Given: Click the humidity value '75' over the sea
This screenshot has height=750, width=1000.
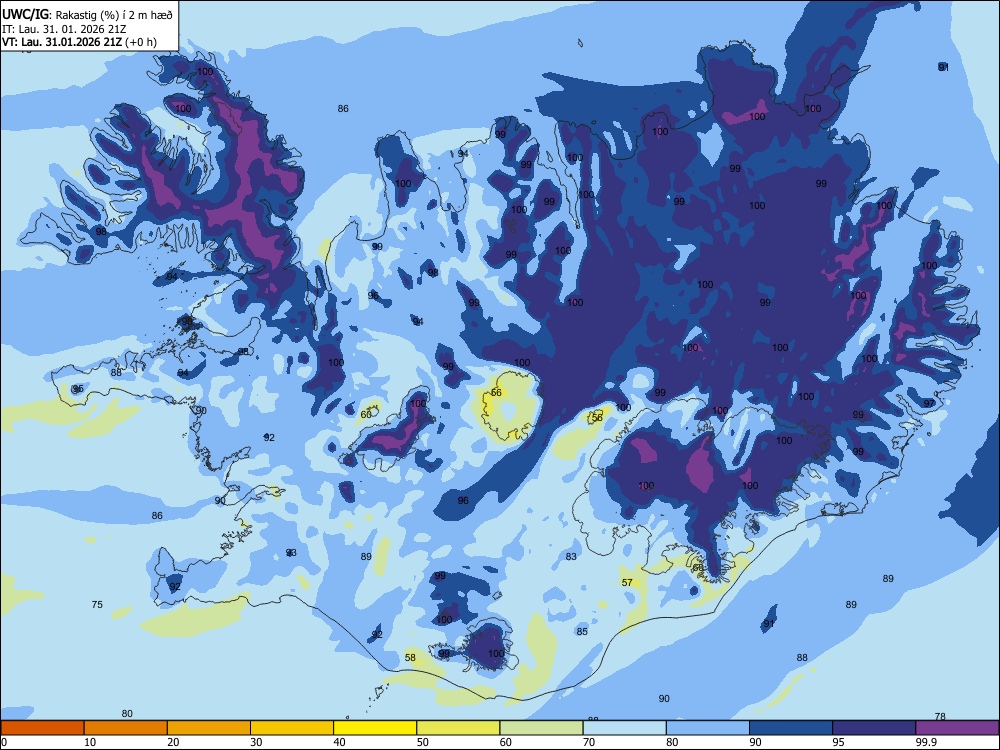Looking at the screenshot, I should [x=97, y=605].
